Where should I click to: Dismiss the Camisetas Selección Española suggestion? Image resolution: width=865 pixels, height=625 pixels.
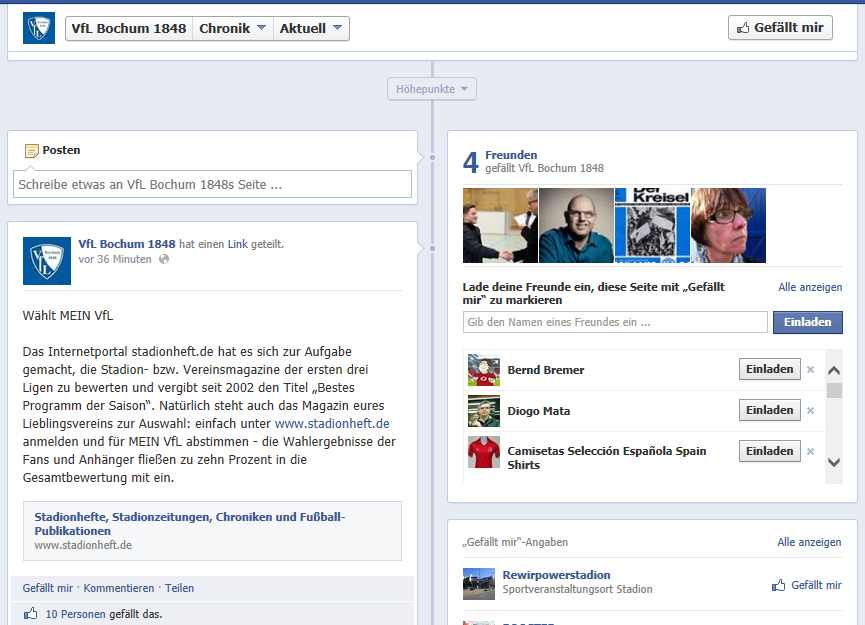click(x=810, y=452)
